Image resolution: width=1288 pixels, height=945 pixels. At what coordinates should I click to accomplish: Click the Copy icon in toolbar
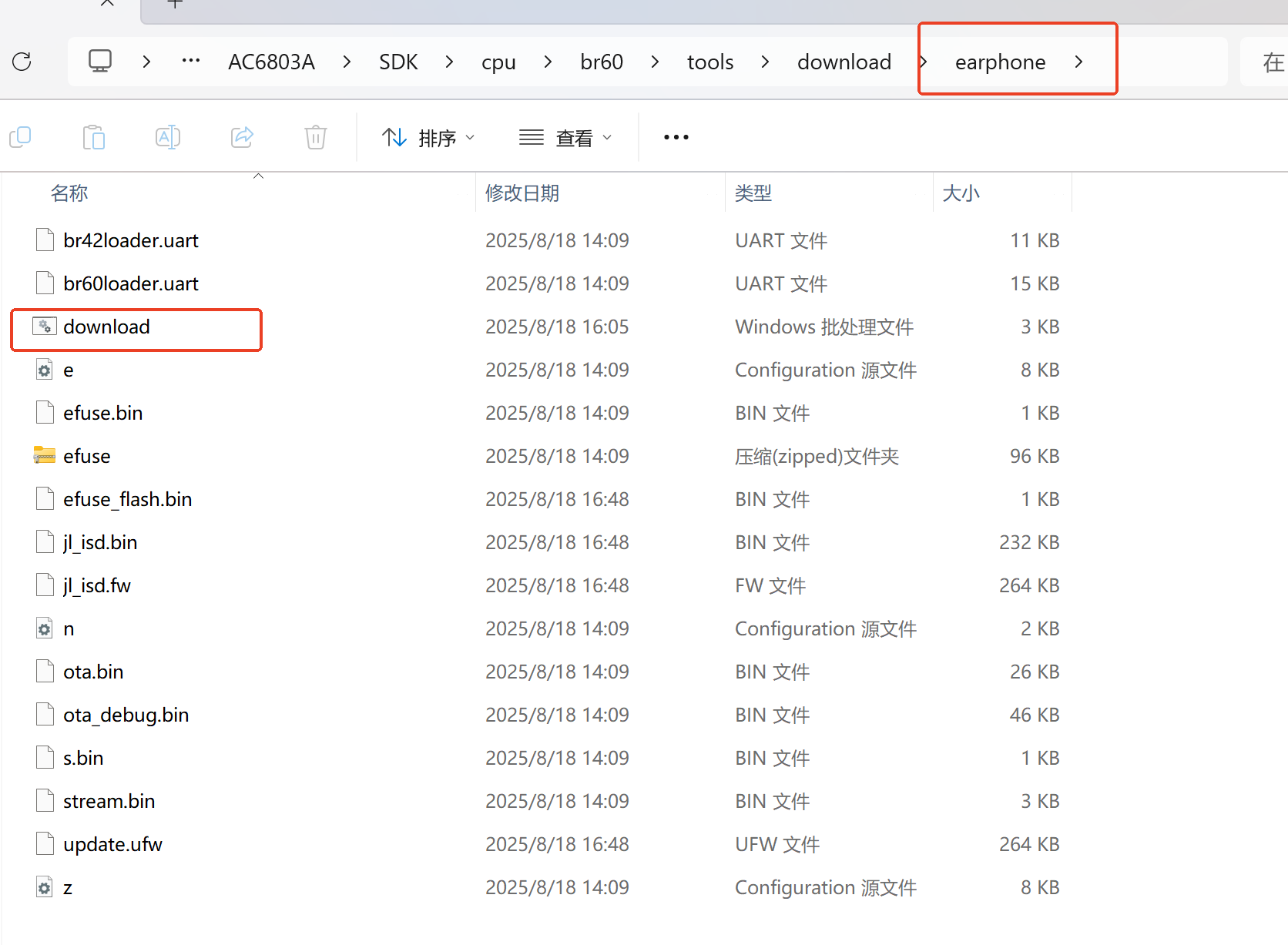tap(20, 138)
